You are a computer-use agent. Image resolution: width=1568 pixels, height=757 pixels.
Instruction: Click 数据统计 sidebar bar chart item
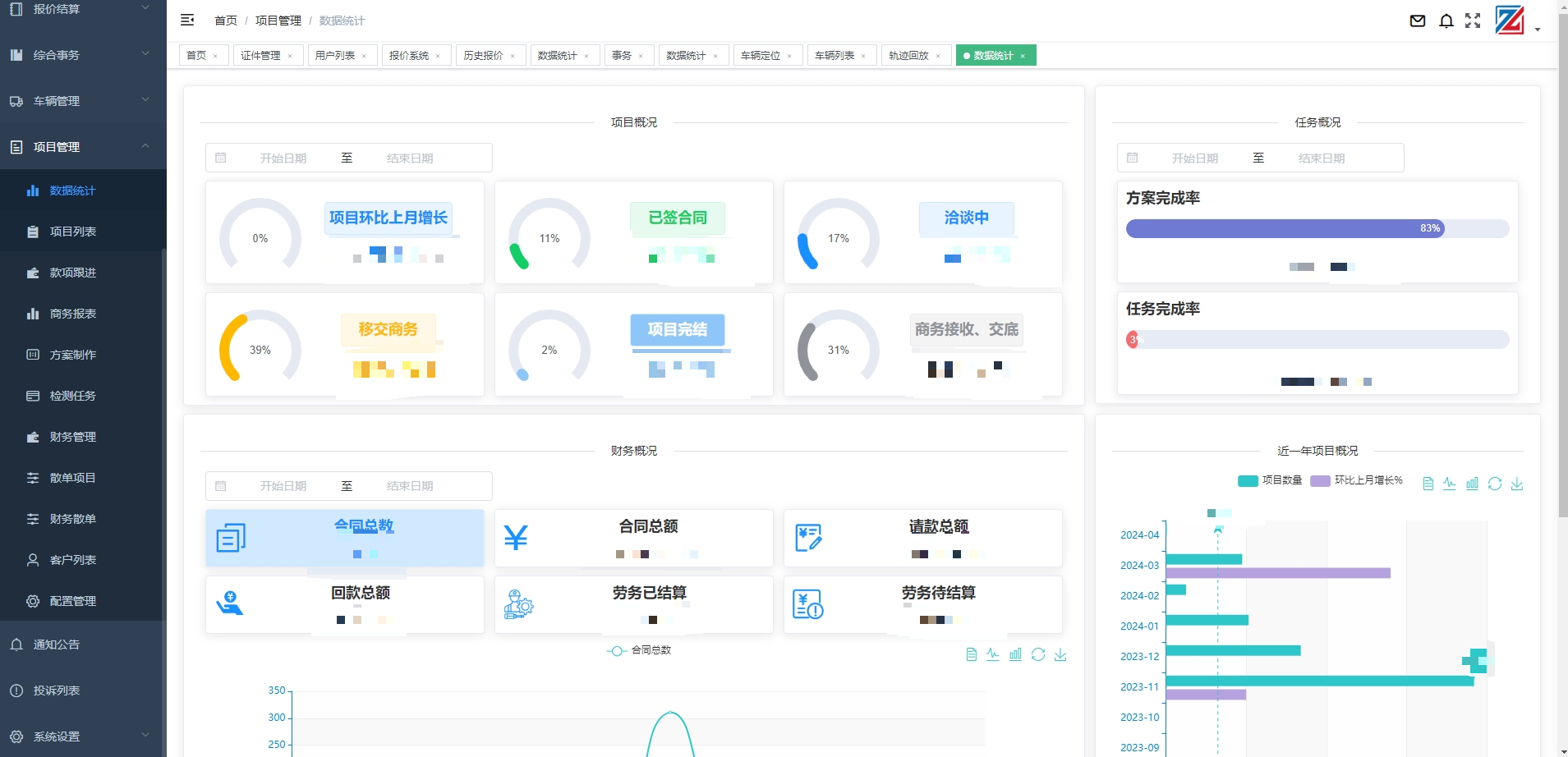tap(83, 190)
